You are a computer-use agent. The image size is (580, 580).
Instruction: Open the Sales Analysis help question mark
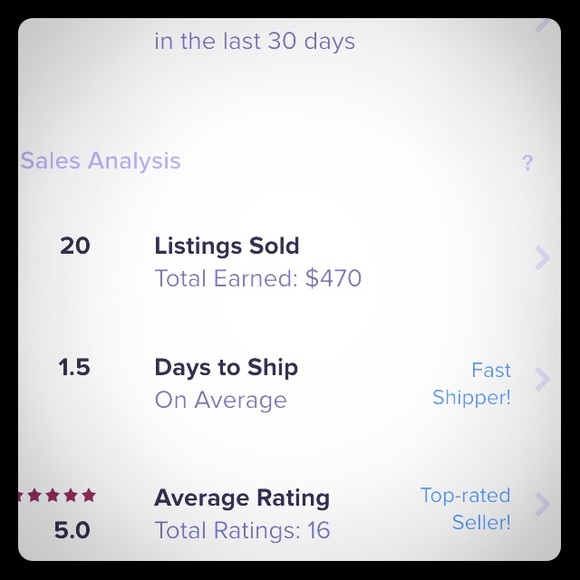point(528,163)
